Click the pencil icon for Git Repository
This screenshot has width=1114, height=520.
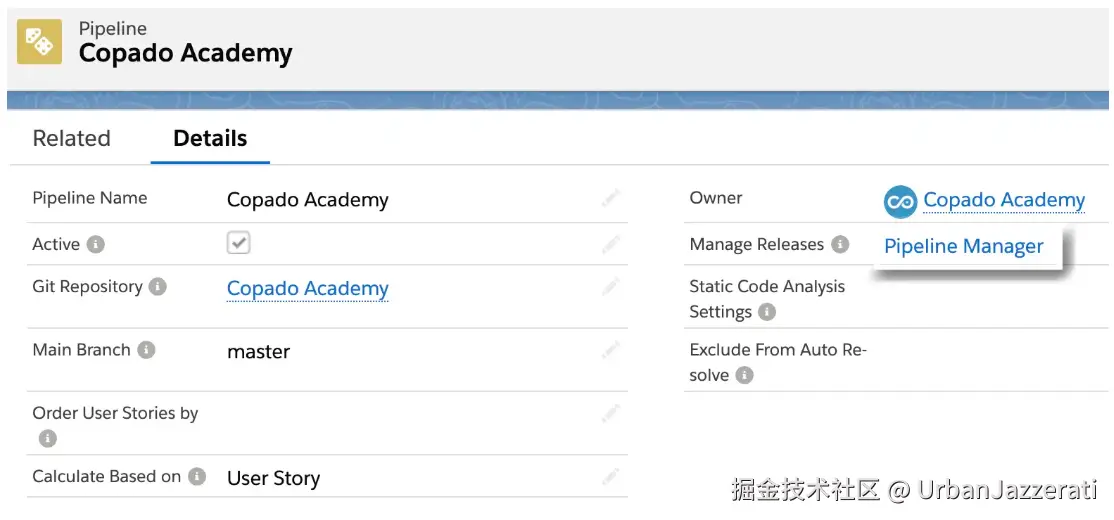point(611,287)
